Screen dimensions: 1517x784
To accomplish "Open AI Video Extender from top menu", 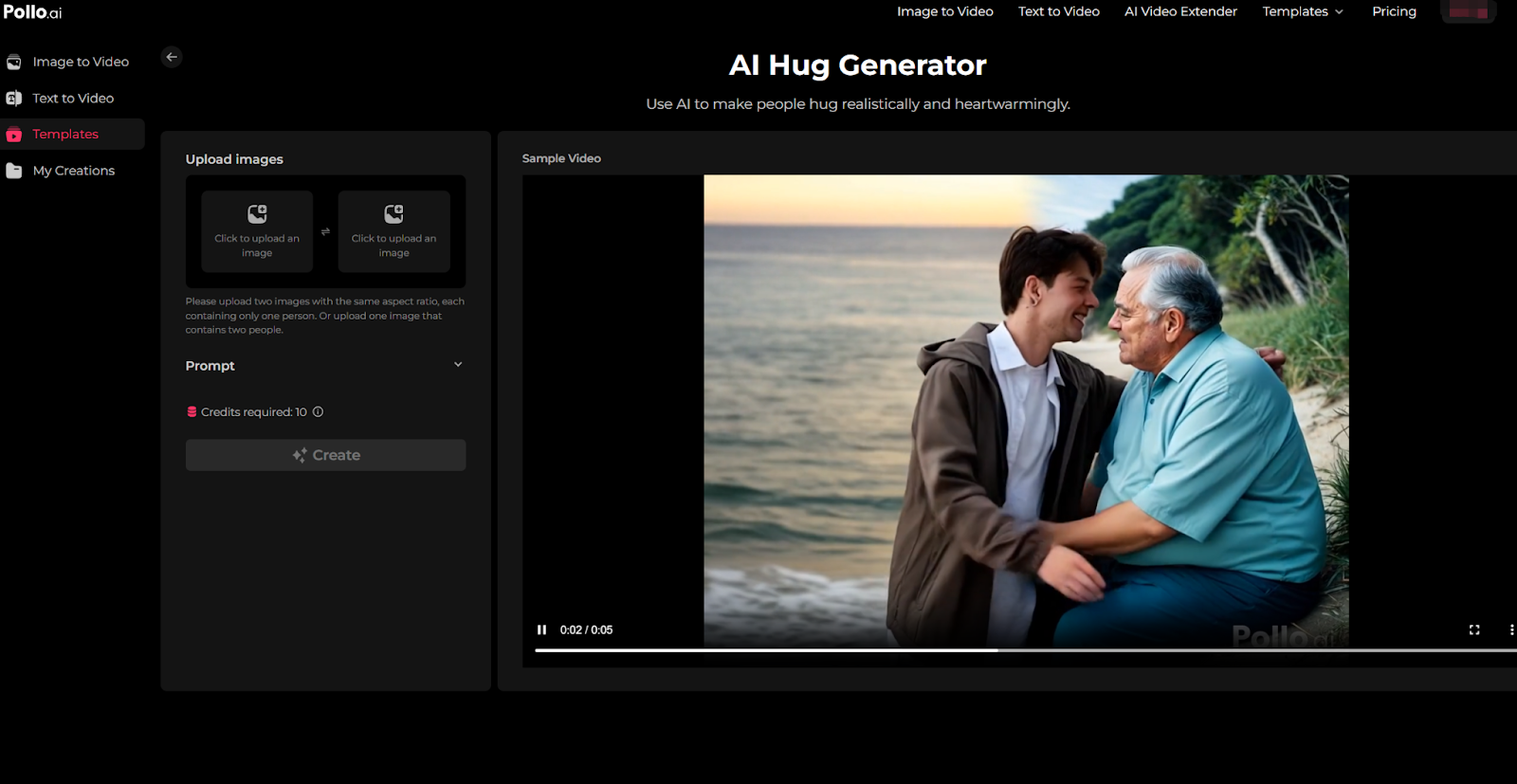I will (x=1180, y=11).
